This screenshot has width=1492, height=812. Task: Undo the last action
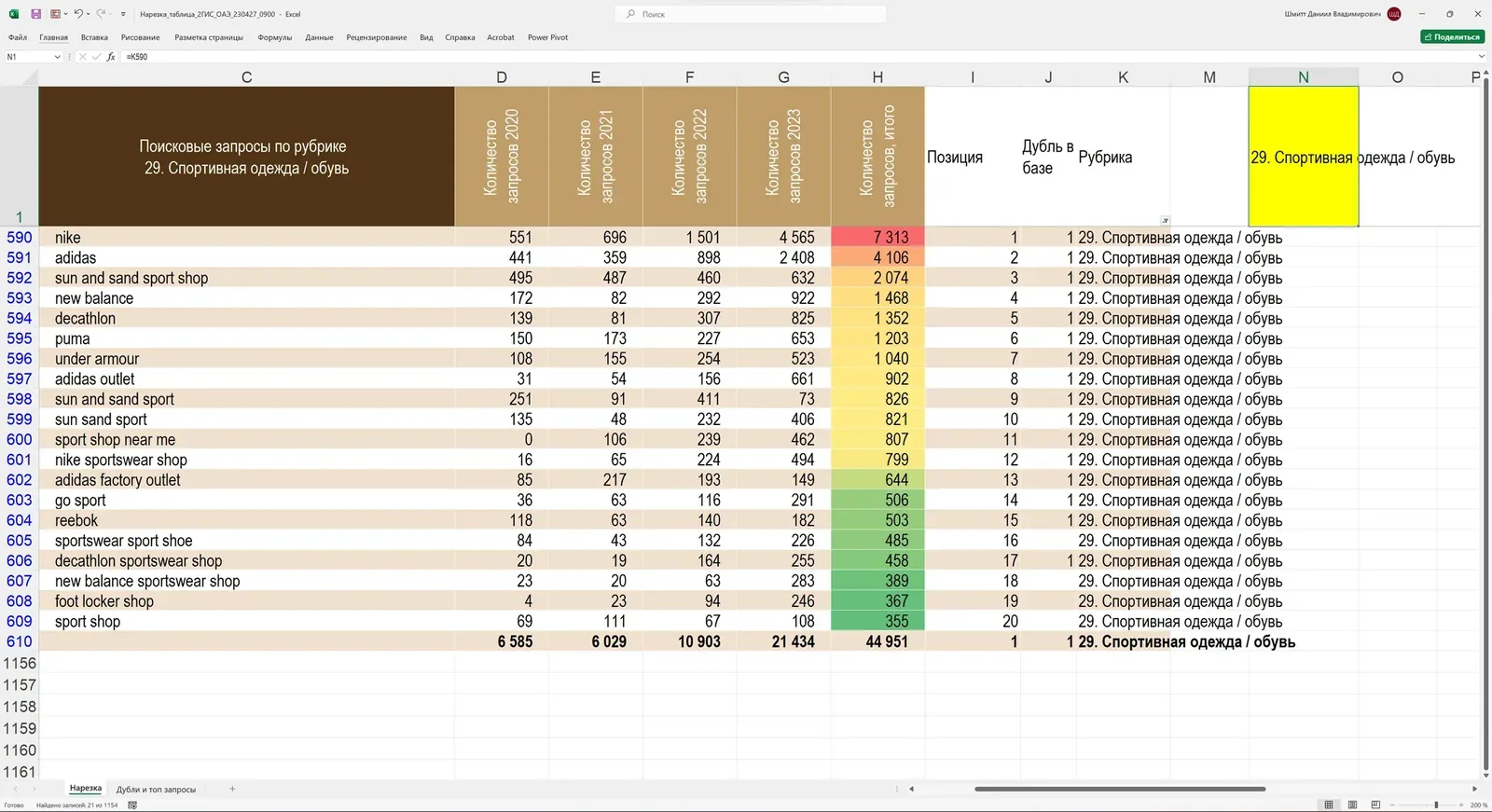click(78, 14)
